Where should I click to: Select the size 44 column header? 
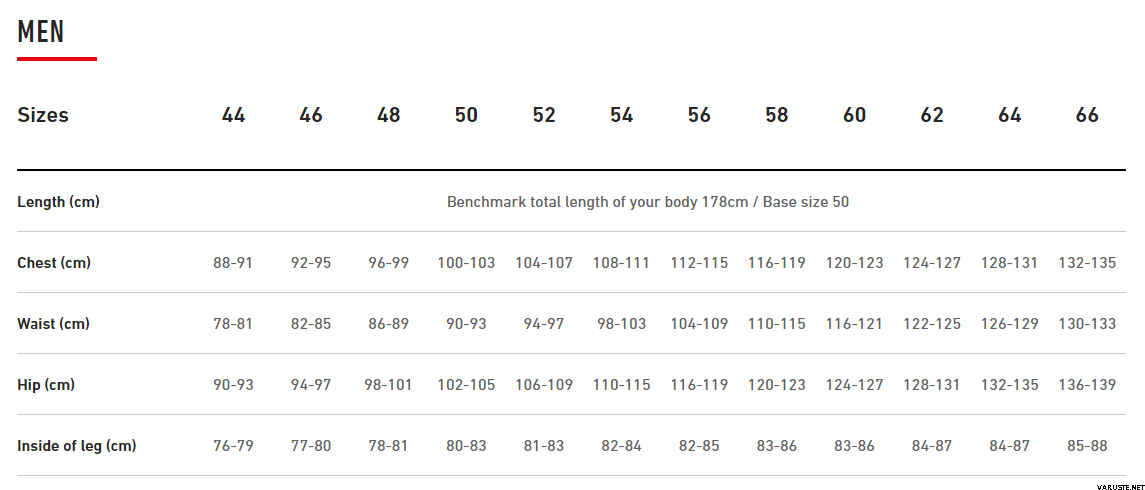(234, 115)
